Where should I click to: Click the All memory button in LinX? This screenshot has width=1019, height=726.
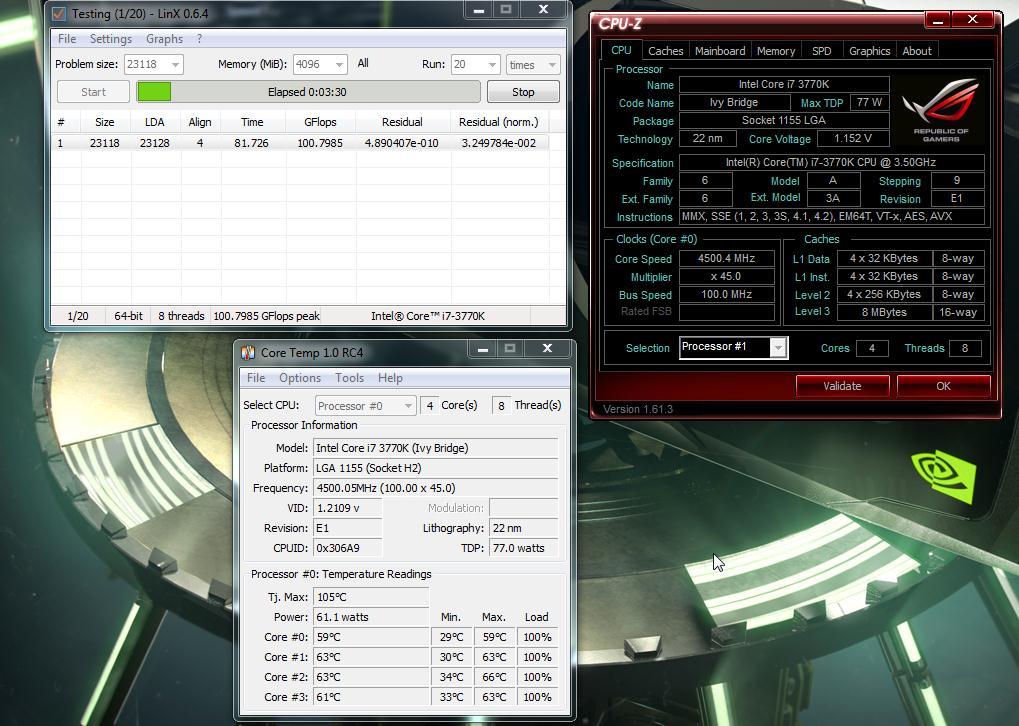(363, 63)
